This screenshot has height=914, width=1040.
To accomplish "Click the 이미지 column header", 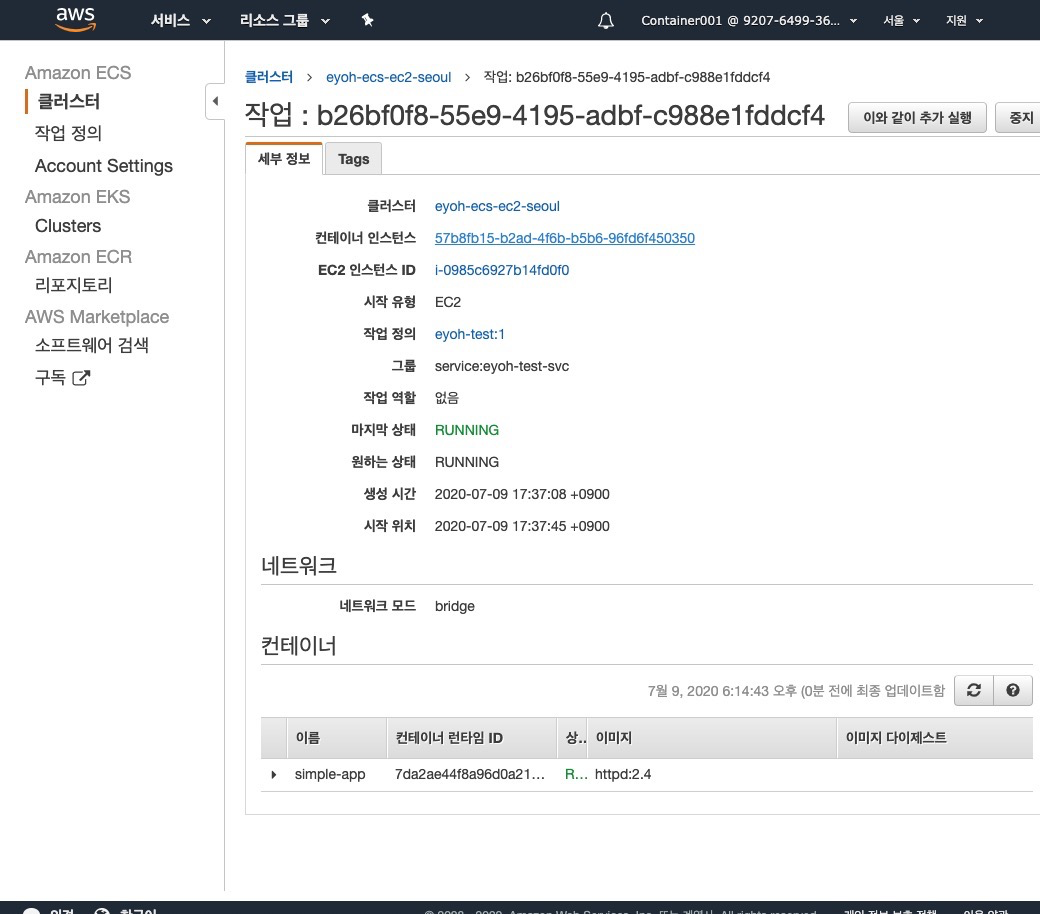I will [x=712, y=738].
